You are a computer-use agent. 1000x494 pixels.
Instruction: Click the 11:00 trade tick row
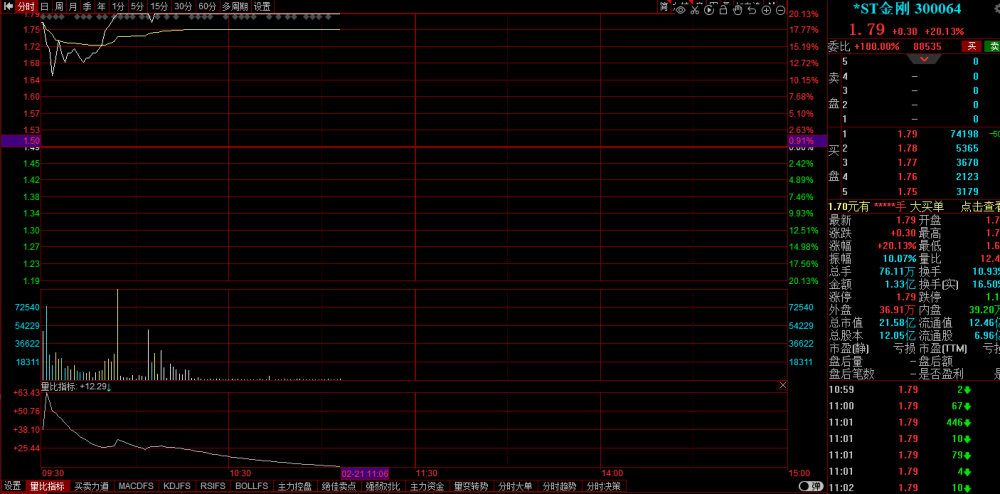coord(913,406)
